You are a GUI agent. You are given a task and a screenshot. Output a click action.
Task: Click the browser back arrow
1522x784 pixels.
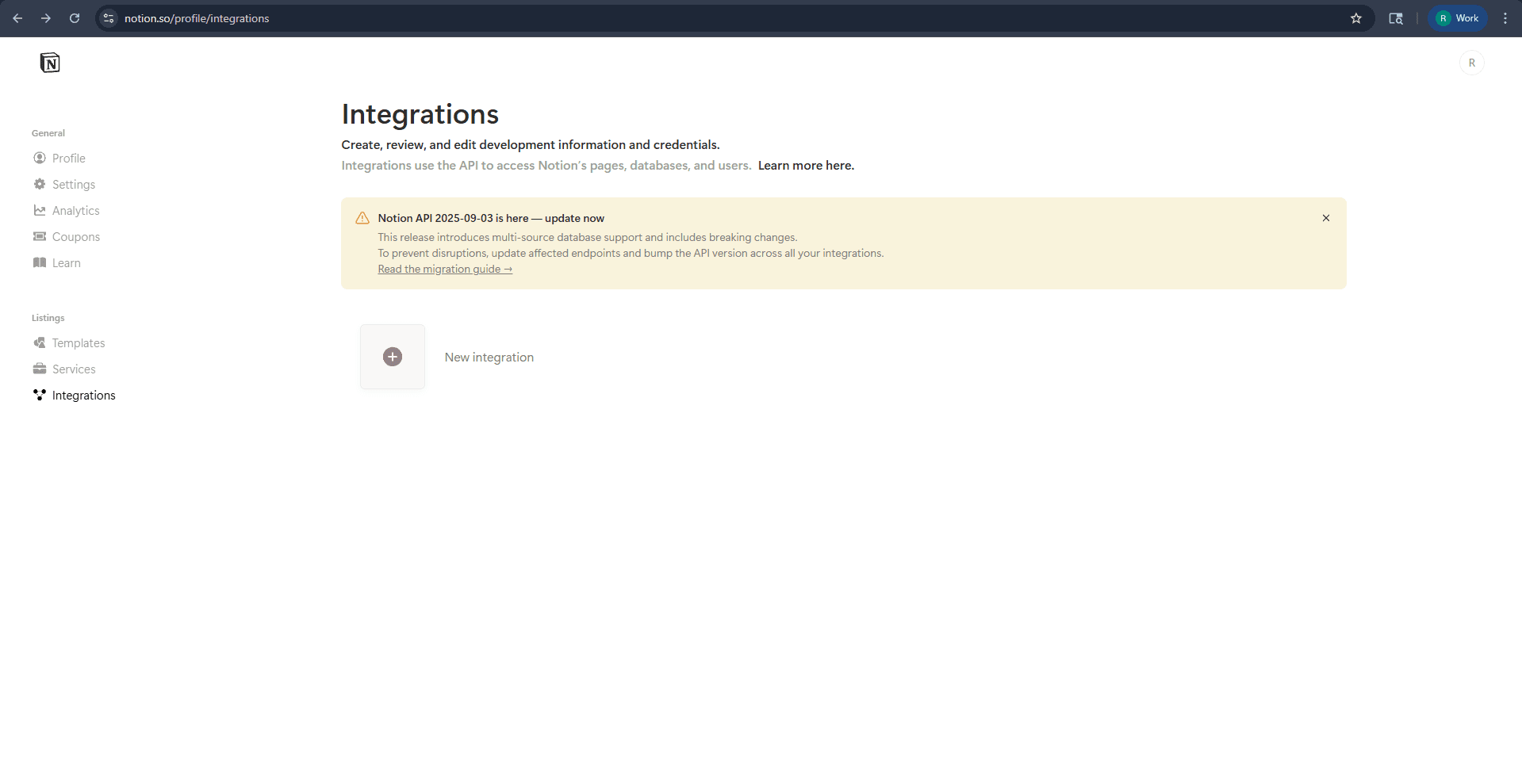click(x=17, y=17)
